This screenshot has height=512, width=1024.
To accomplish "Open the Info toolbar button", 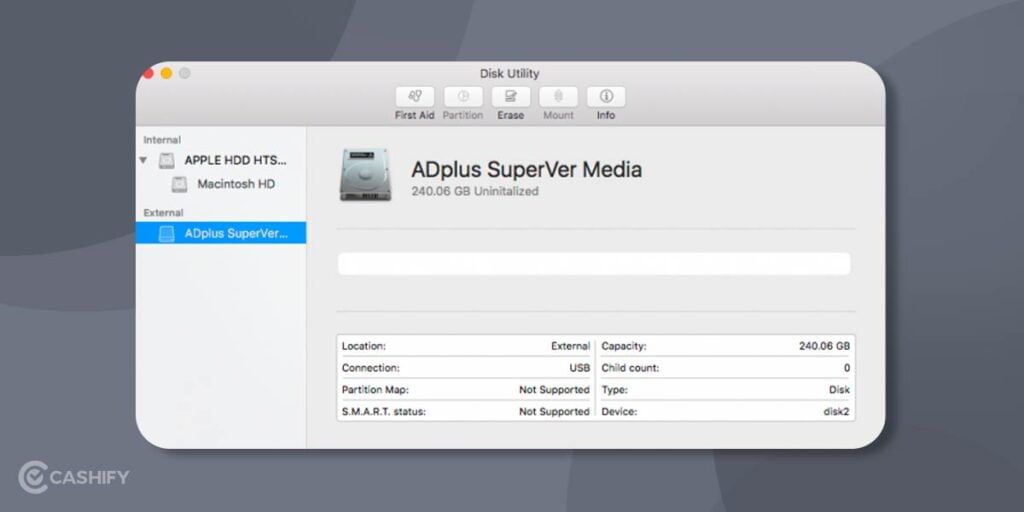I will [x=606, y=97].
